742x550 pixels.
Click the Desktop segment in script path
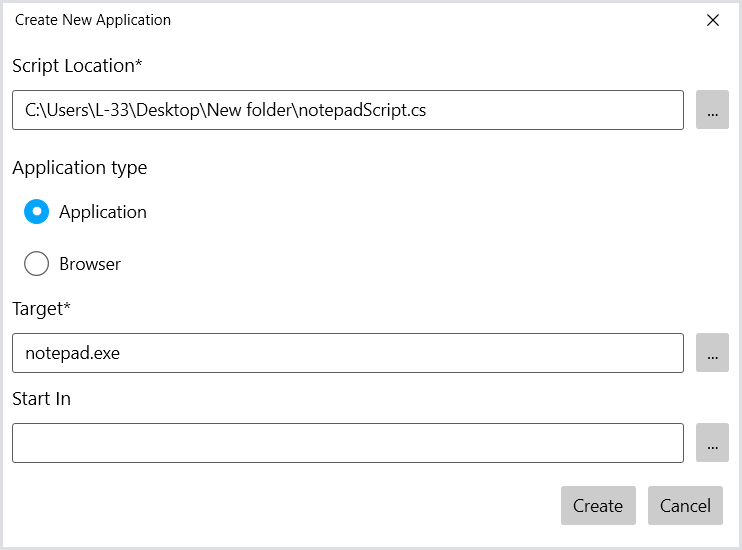tap(169, 110)
